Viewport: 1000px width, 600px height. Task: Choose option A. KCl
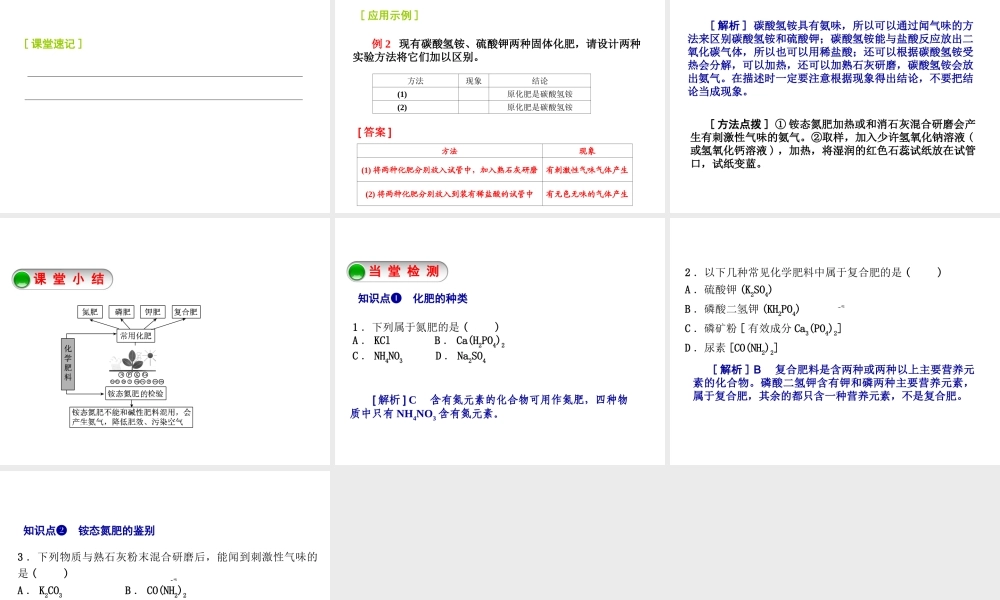point(371,340)
